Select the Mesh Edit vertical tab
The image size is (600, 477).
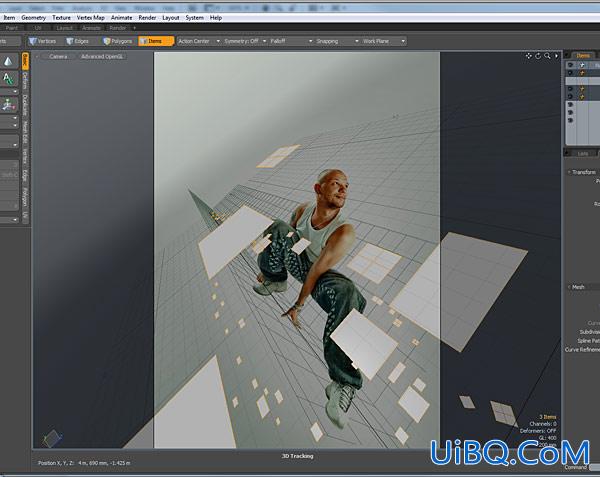coord(25,132)
